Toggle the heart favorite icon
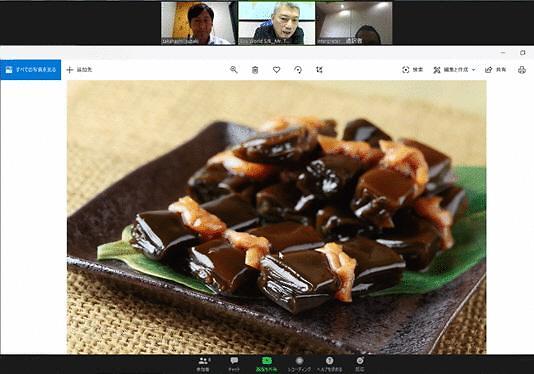 (x=277, y=69)
